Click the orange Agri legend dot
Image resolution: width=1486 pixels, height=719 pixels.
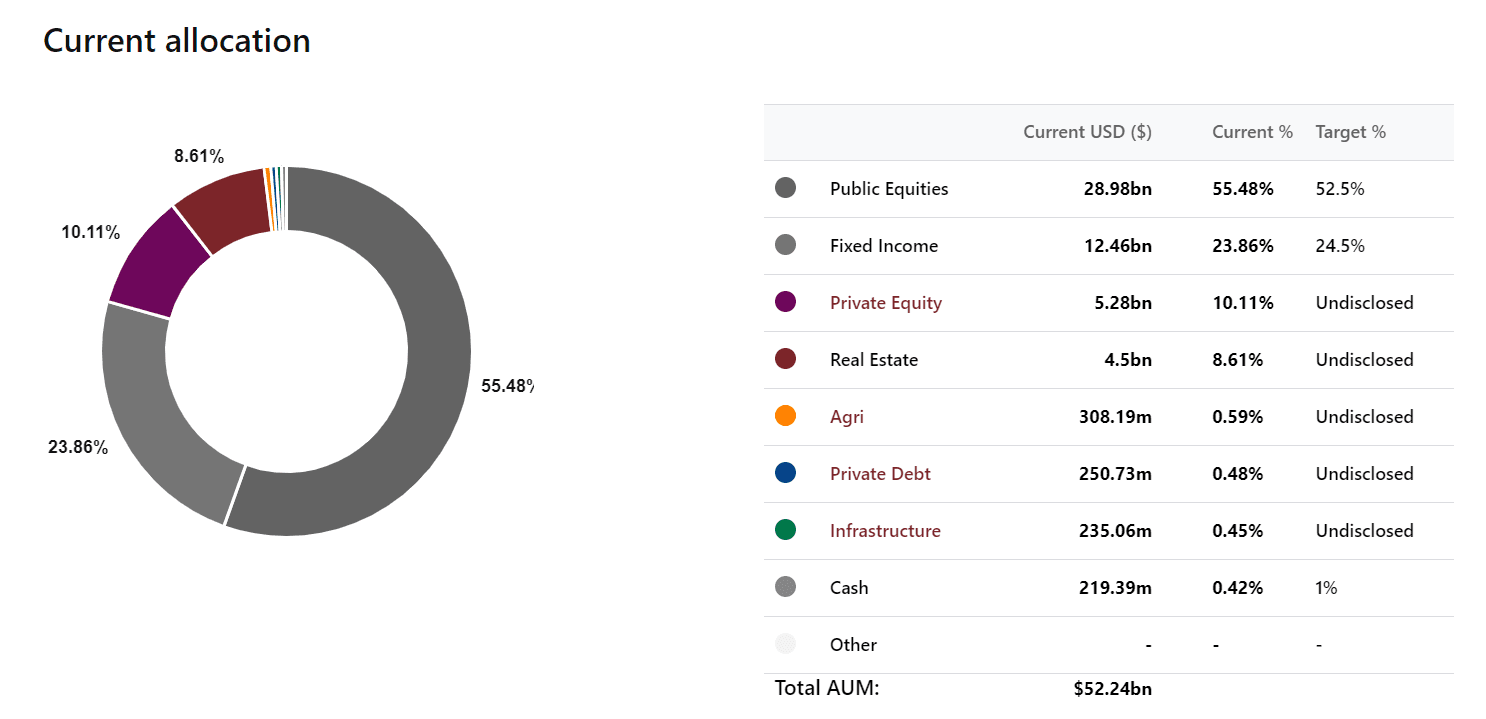[785, 416]
